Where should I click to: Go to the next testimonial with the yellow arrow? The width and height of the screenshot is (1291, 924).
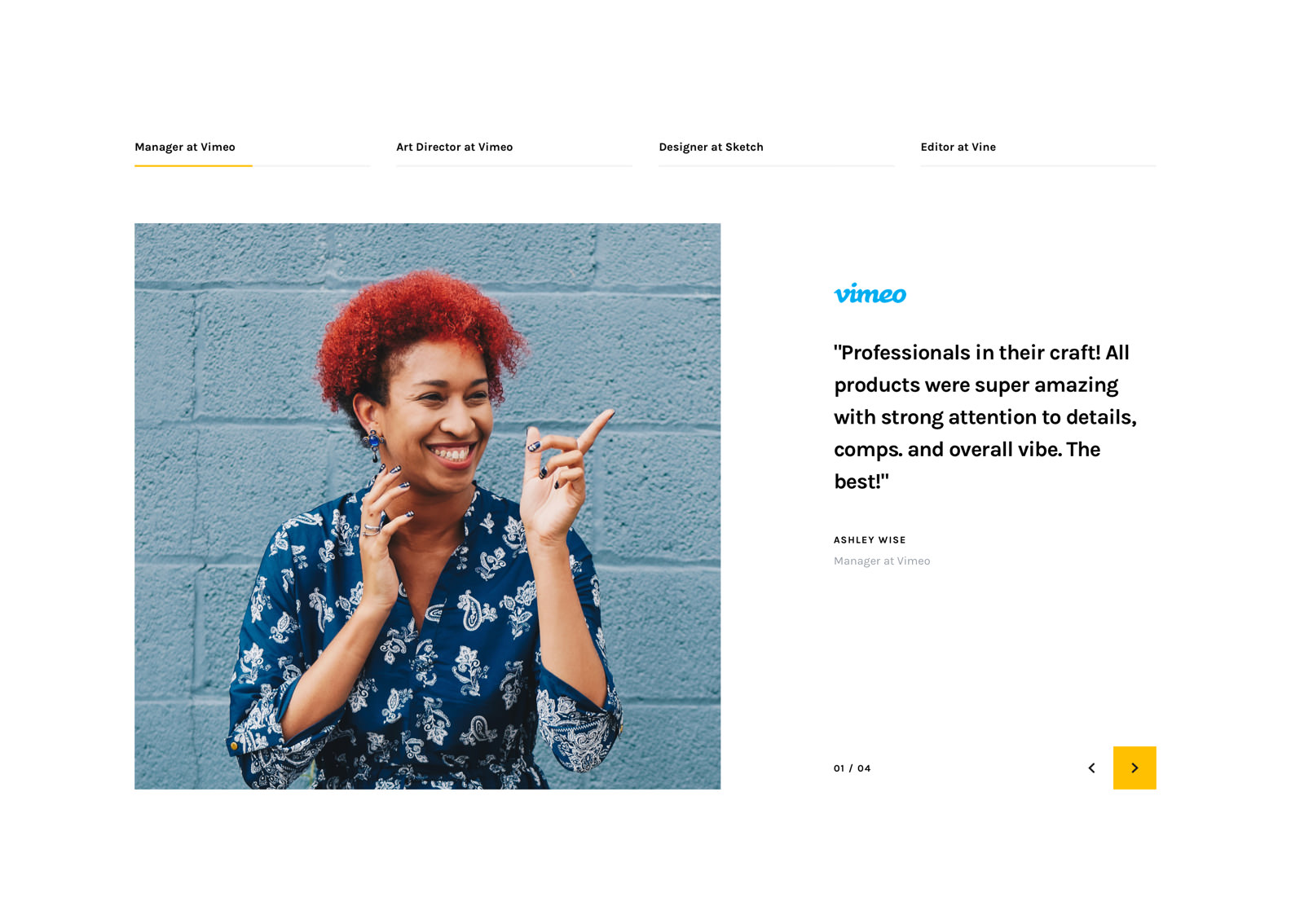[1134, 768]
